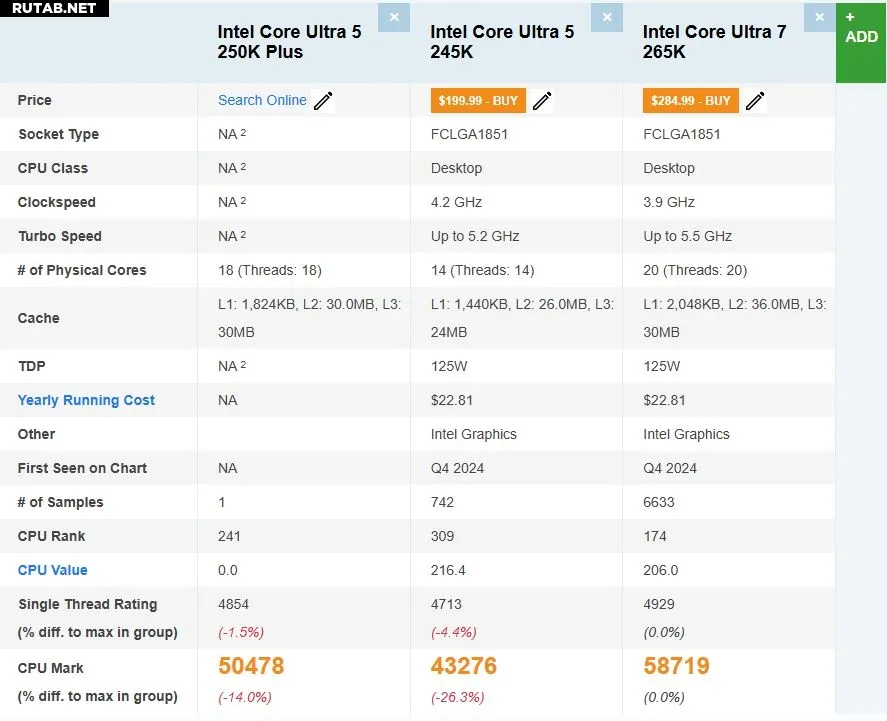Edit price for Ultra 5 250K Plus
The width and height of the screenshot is (887, 721).
(x=323, y=101)
